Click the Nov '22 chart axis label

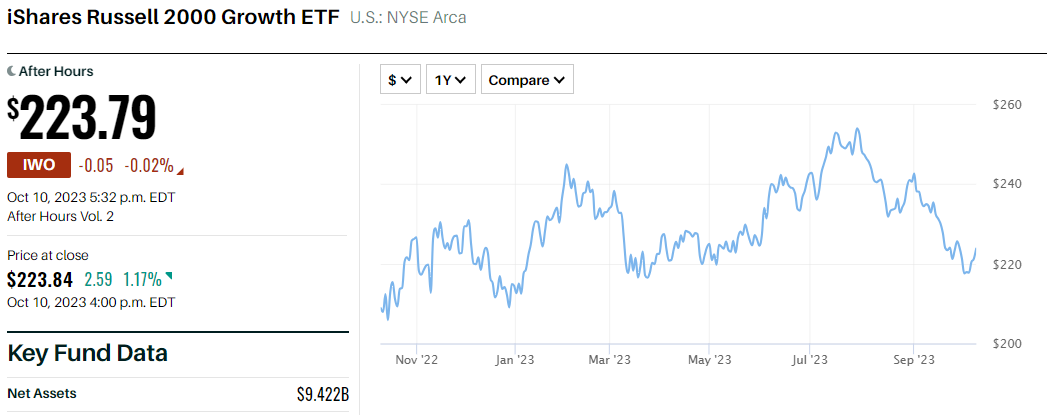(x=416, y=359)
